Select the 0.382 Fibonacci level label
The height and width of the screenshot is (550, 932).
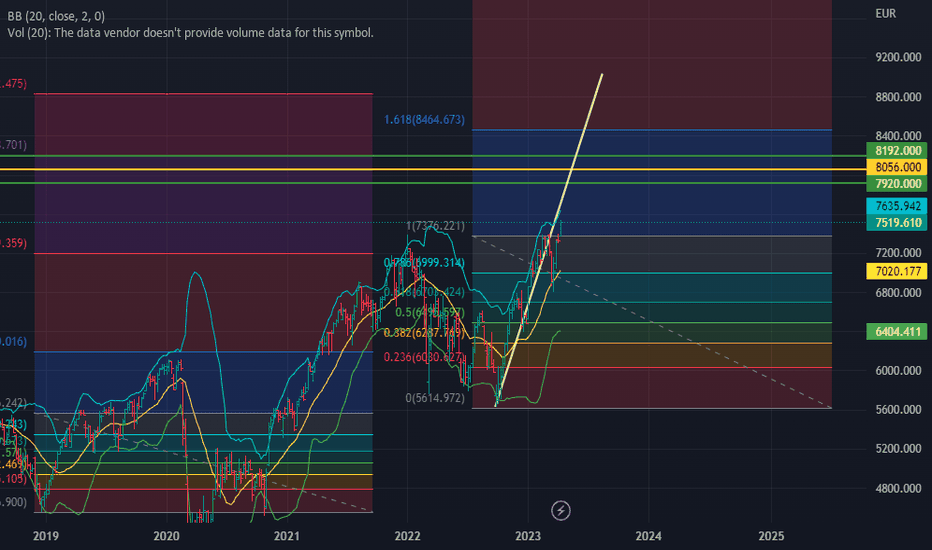[423, 333]
